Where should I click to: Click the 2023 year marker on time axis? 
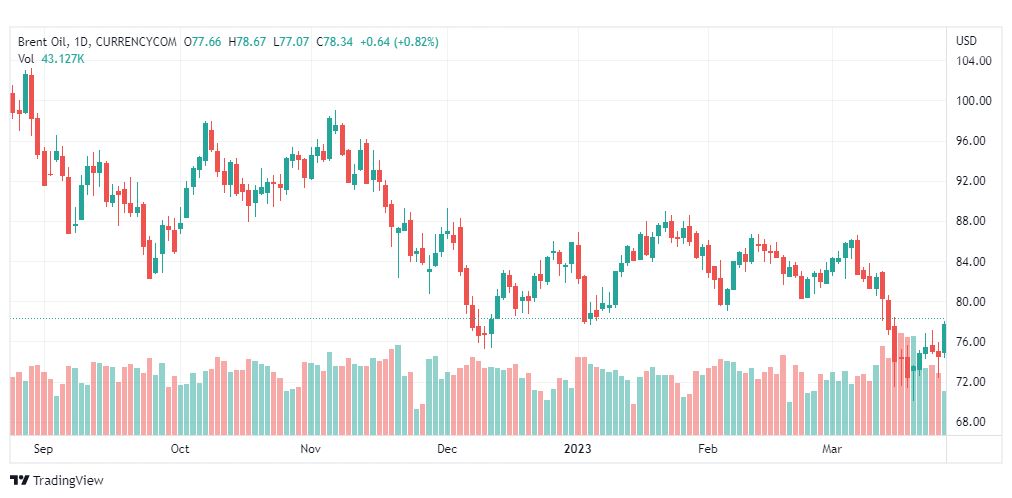pyautogui.click(x=578, y=449)
